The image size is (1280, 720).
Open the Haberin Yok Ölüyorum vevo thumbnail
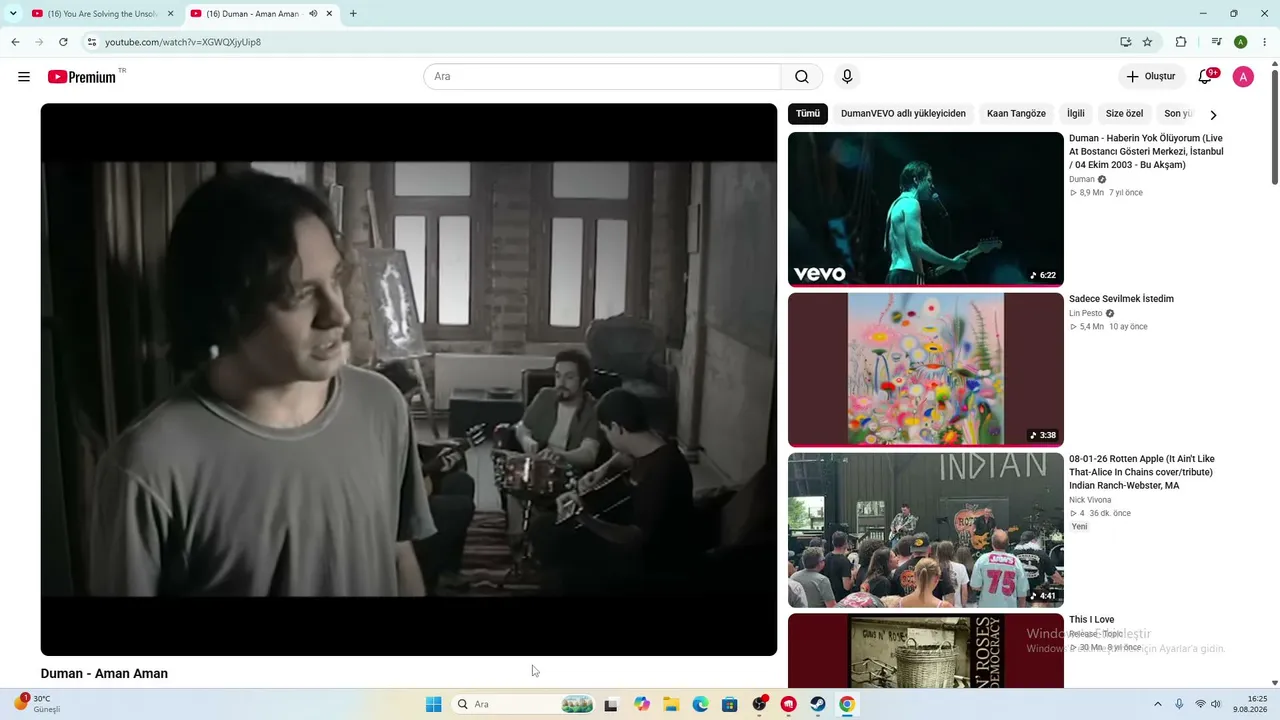[x=926, y=209]
